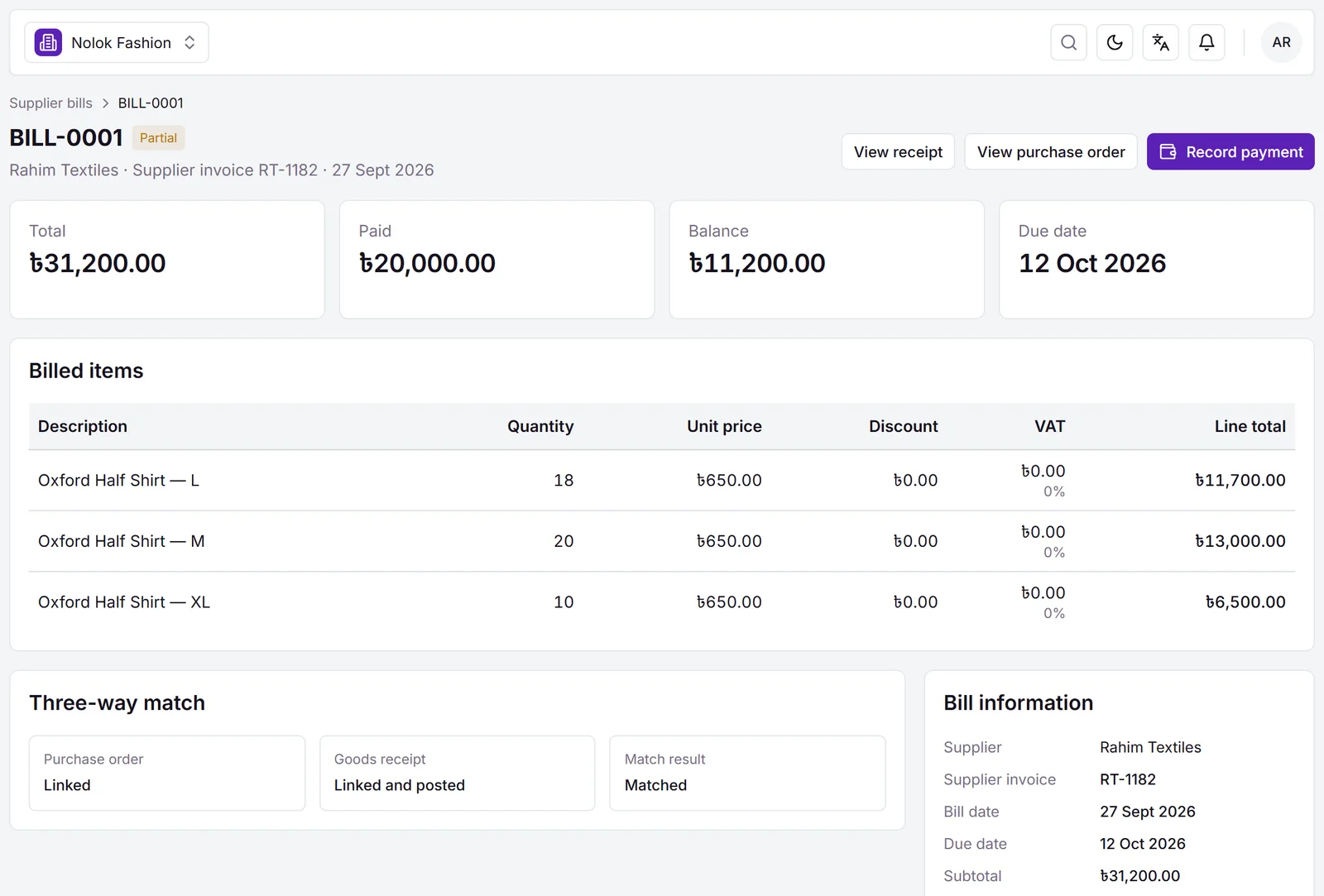Click the View receipt button
Image resolution: width=1324 pixels, height=896 pixels.
point(898,151)
